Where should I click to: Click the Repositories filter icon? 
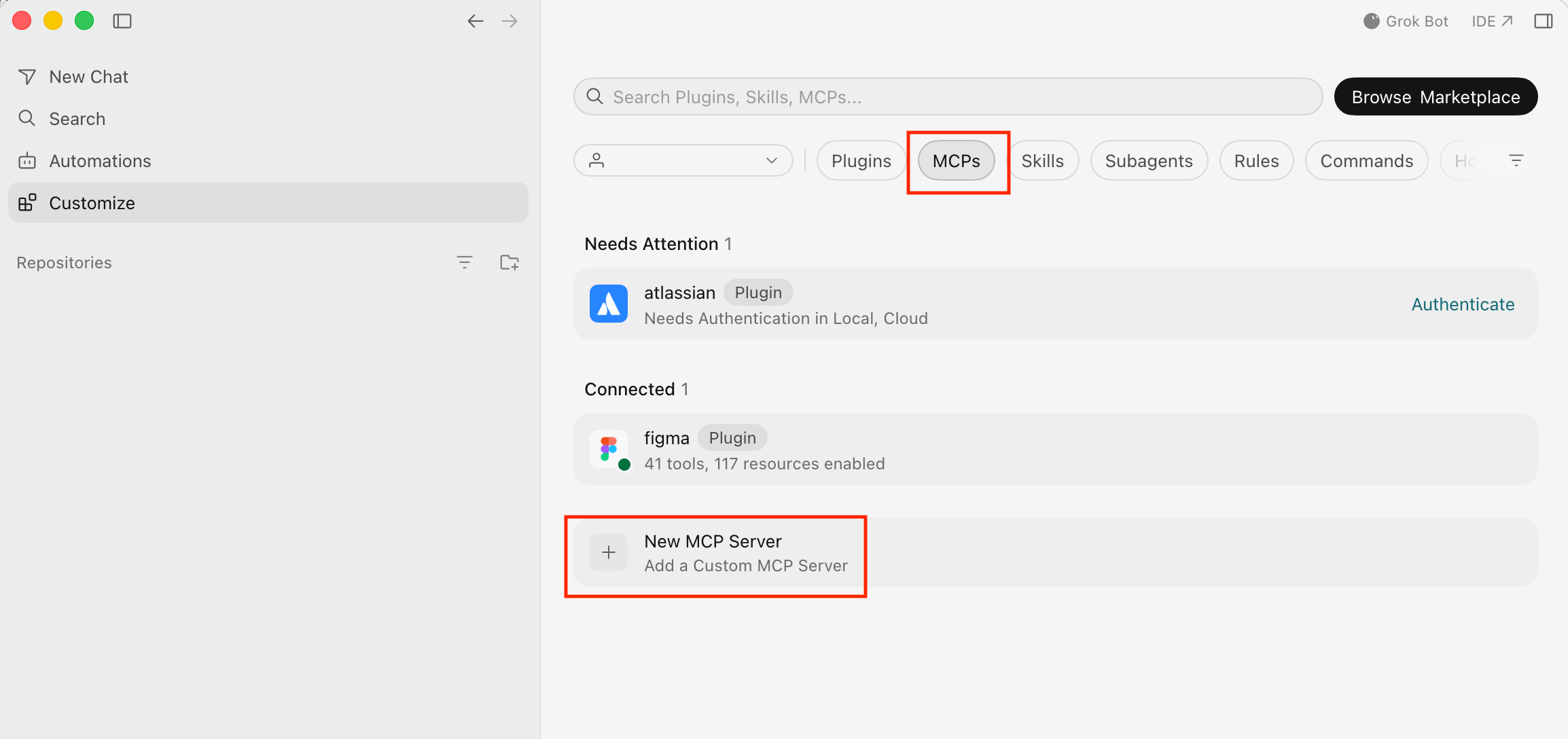tap(465, 262)
